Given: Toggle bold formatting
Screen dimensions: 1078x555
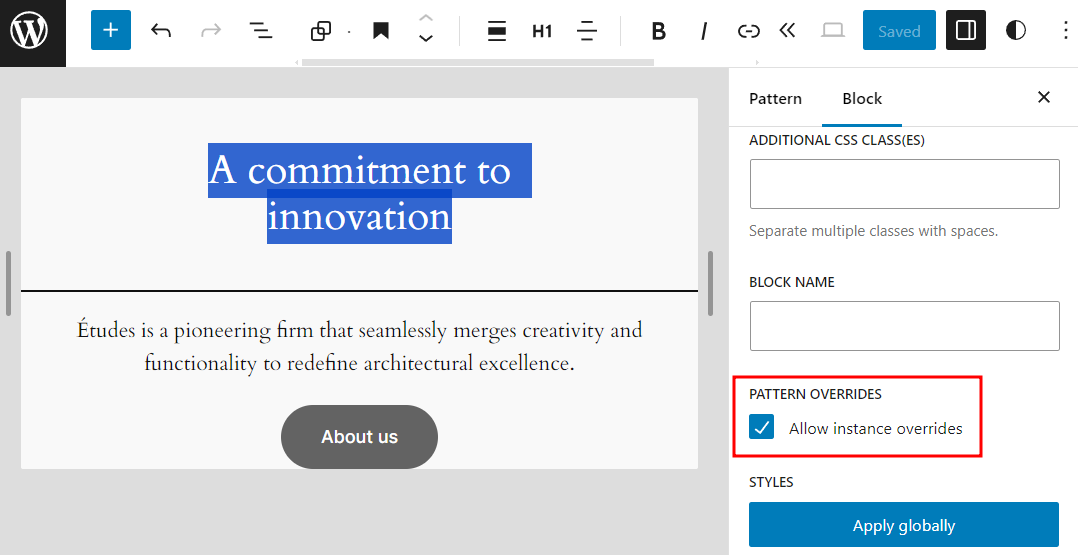Looking at the screenshot, I should tap(658, 31).
